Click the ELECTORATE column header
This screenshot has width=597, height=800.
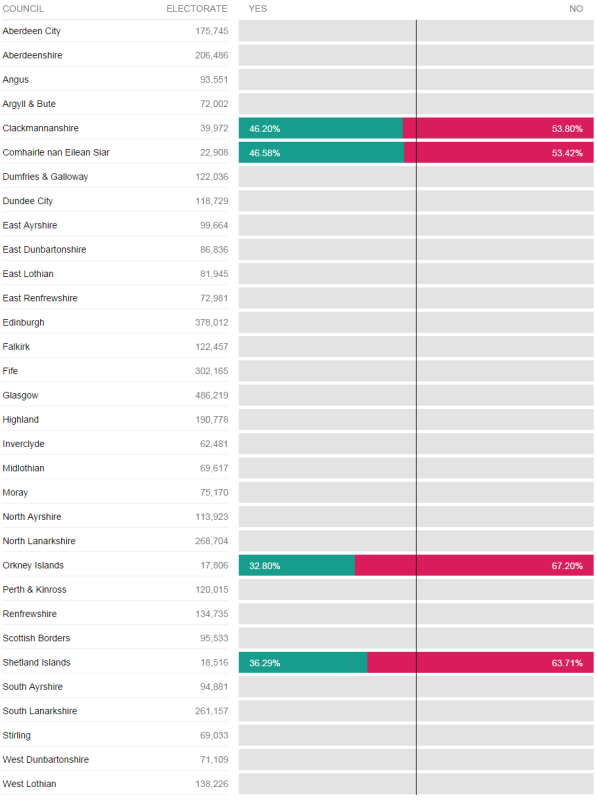(197, 9)
